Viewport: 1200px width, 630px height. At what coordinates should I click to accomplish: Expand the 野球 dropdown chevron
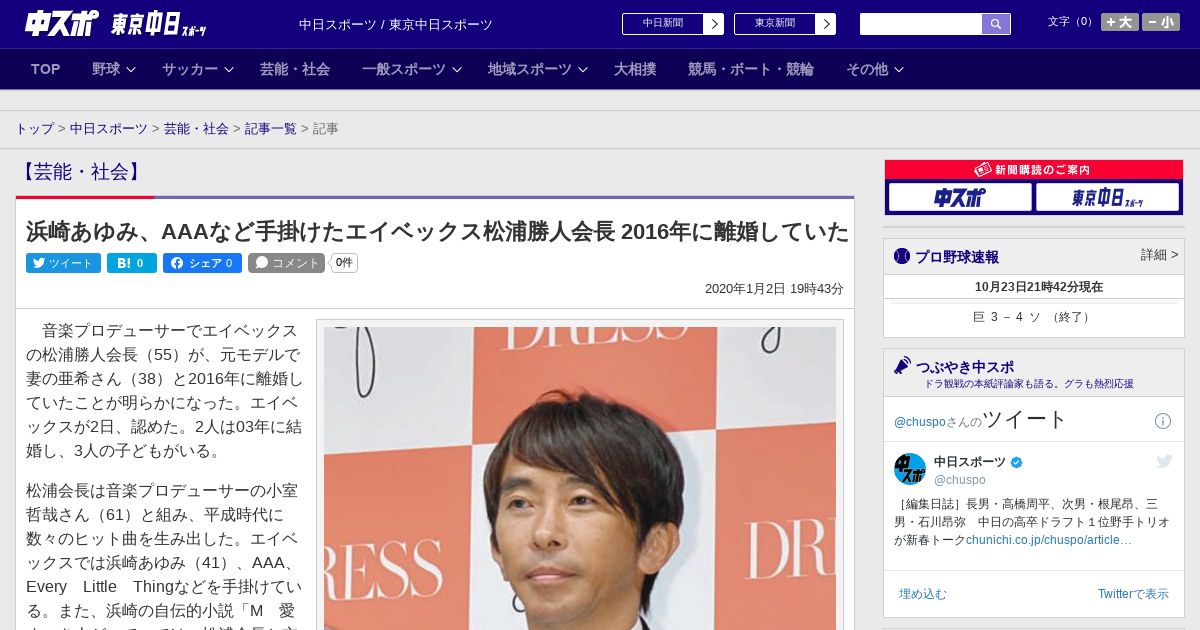tap(131, 70)
